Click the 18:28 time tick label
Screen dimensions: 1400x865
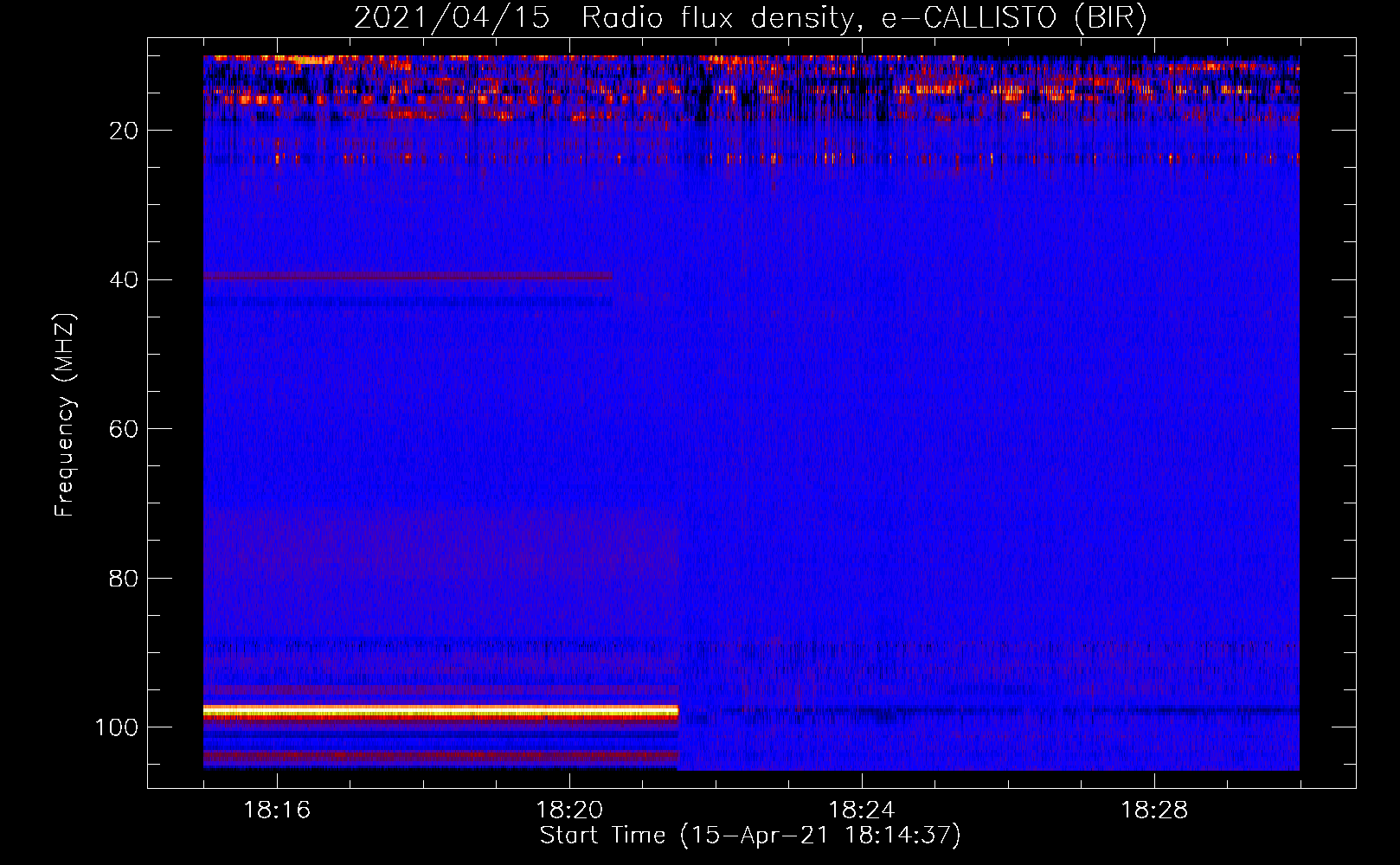coord(1154,811)
